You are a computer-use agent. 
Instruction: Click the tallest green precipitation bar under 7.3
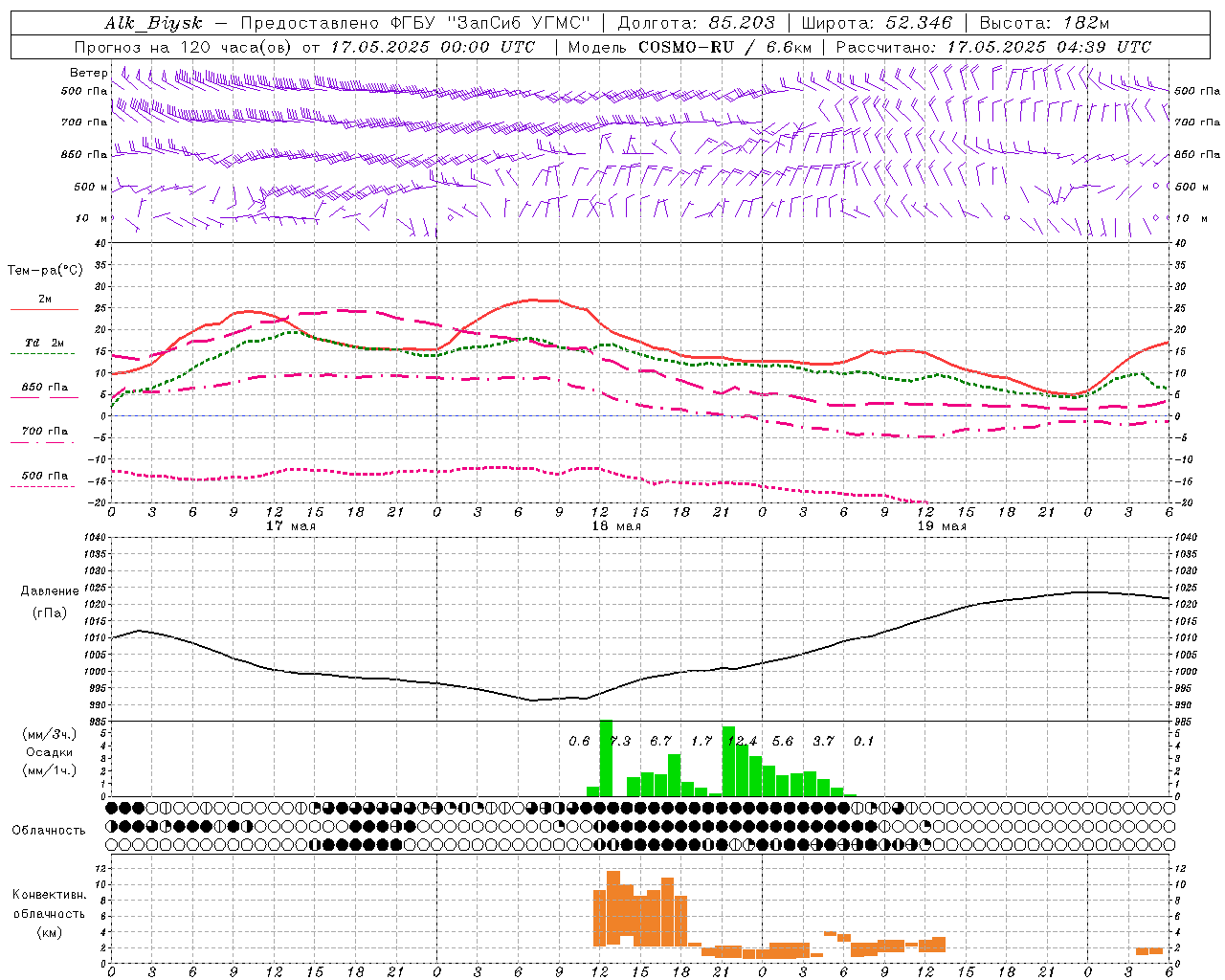click(x=606, y=758)
